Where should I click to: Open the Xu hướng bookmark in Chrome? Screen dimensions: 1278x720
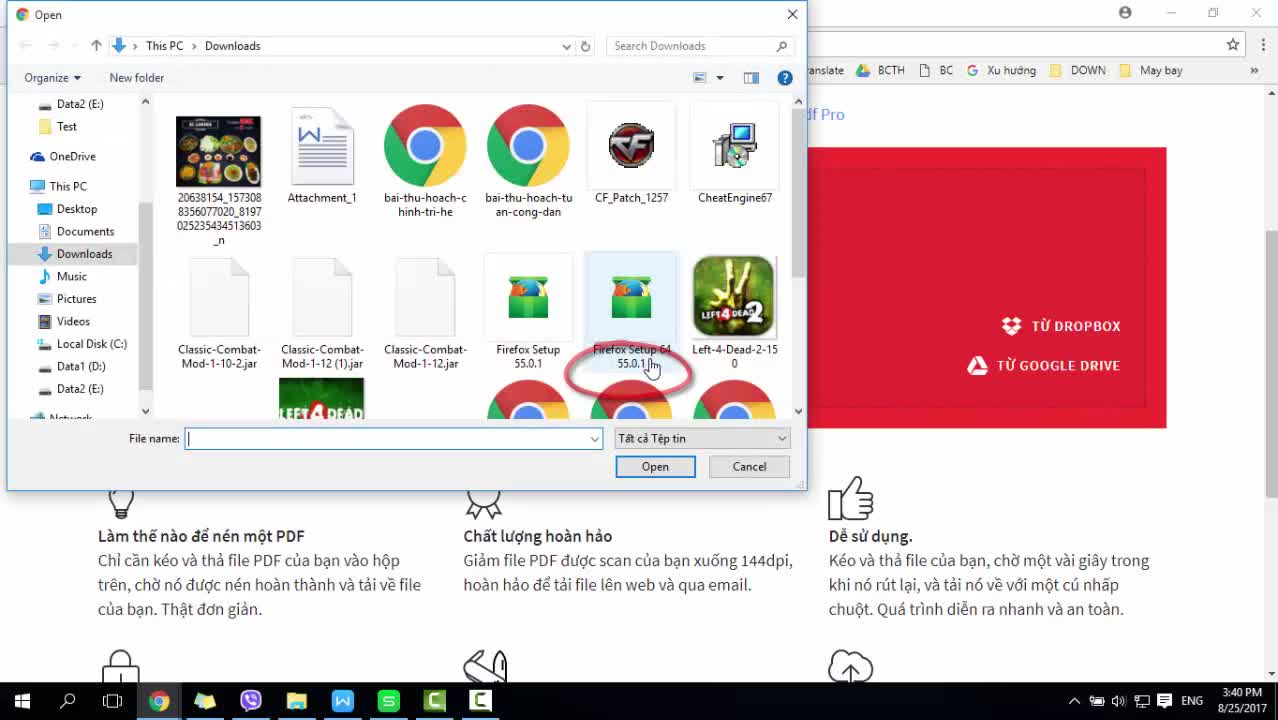click(1000, 71)
